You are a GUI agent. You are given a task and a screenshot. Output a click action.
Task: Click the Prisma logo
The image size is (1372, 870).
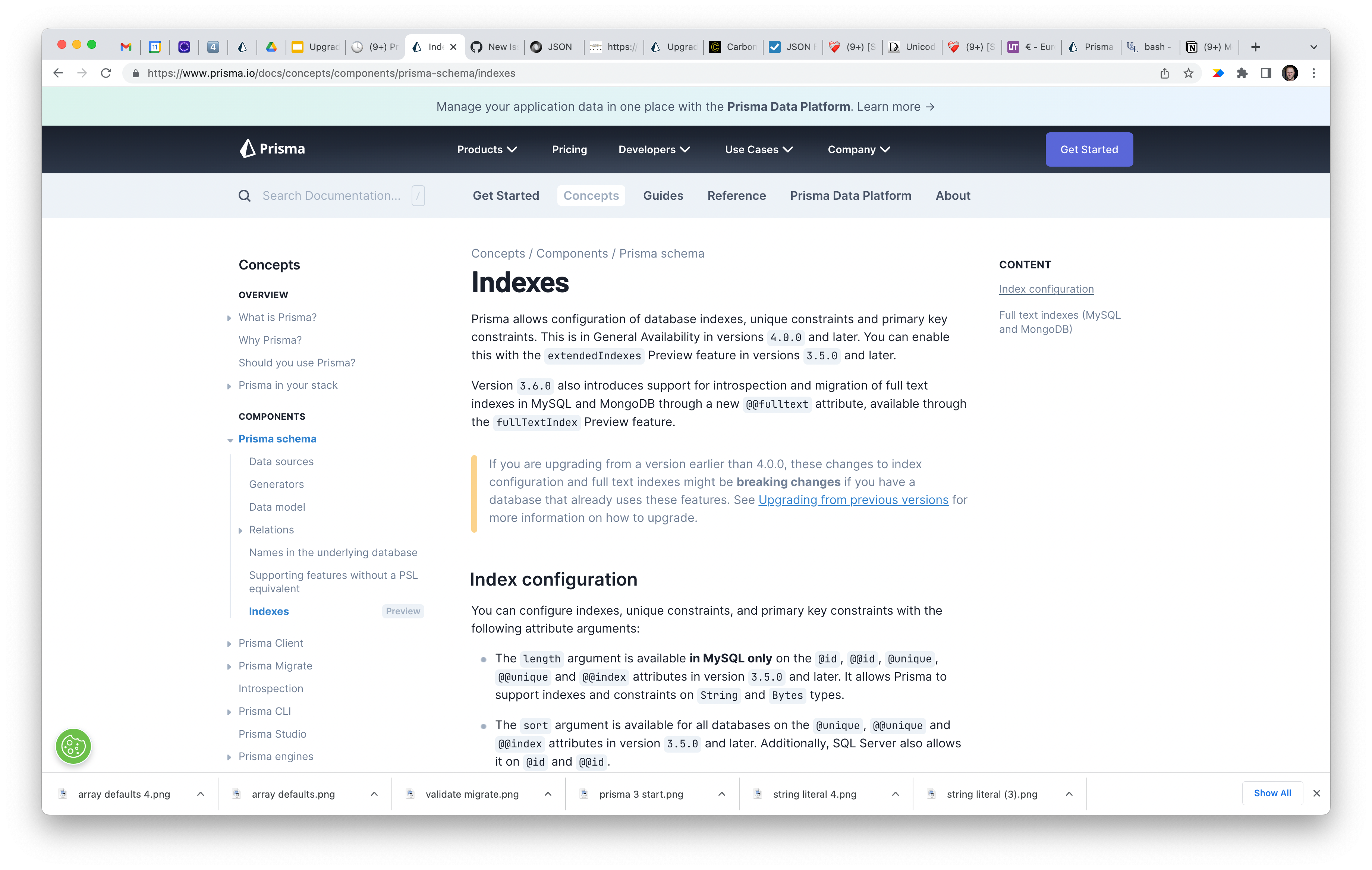coord(272,149)
